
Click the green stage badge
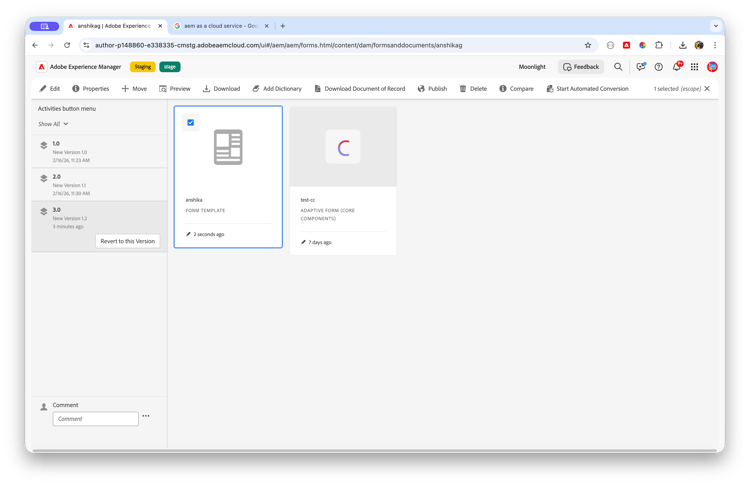pos(170,67)
